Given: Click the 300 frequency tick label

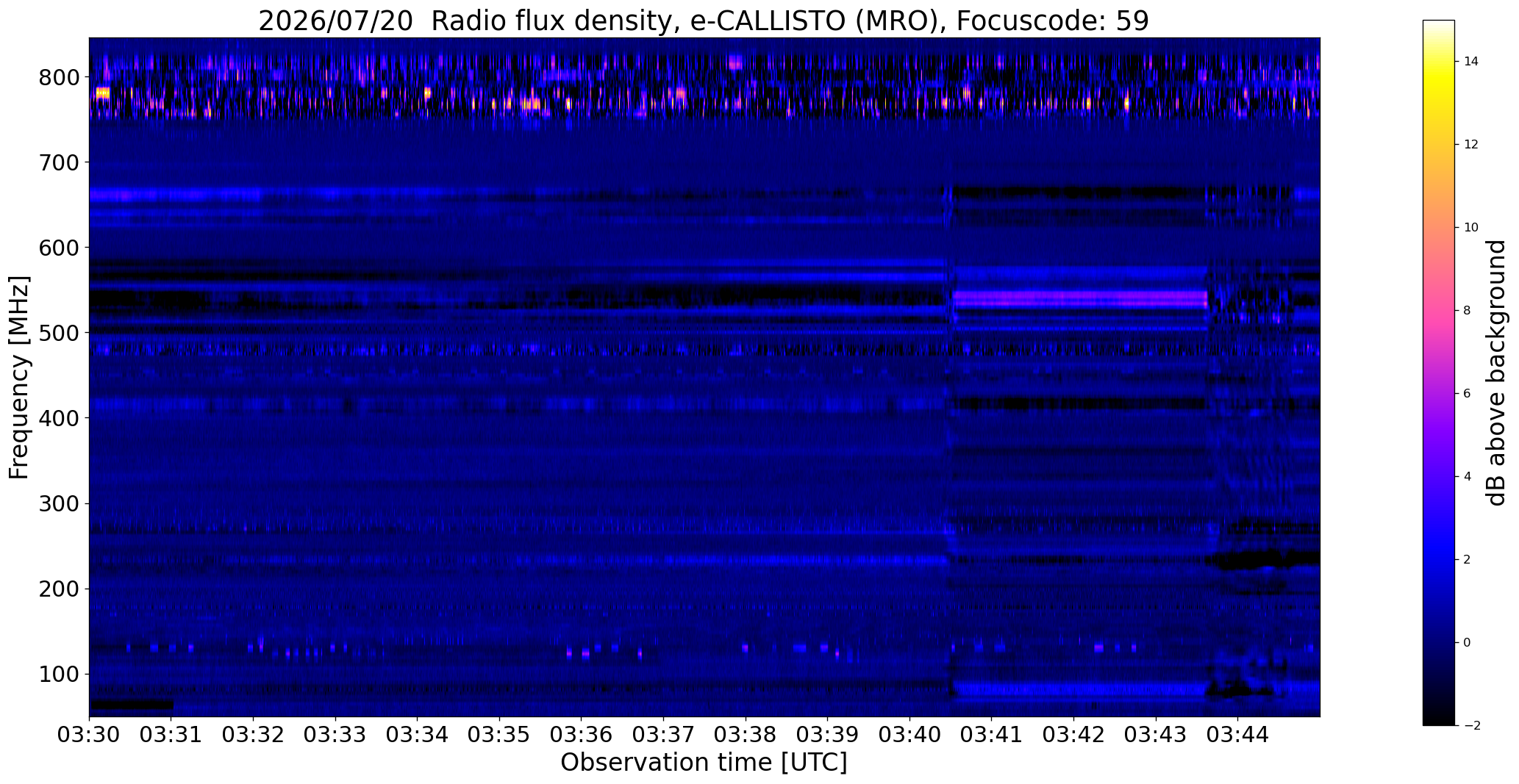Looking at the screenshot, I should click(59, 503).
